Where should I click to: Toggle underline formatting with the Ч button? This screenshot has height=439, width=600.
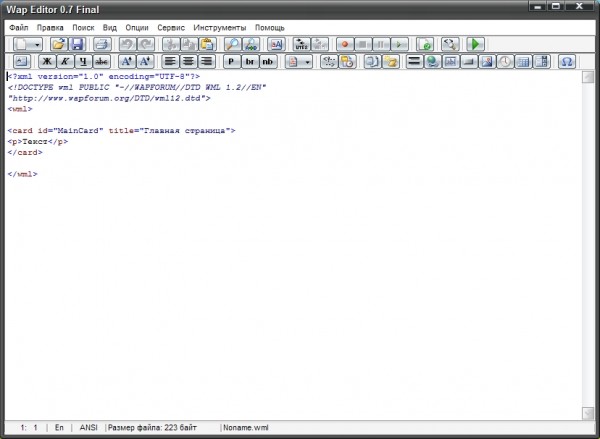coord(83,62)
